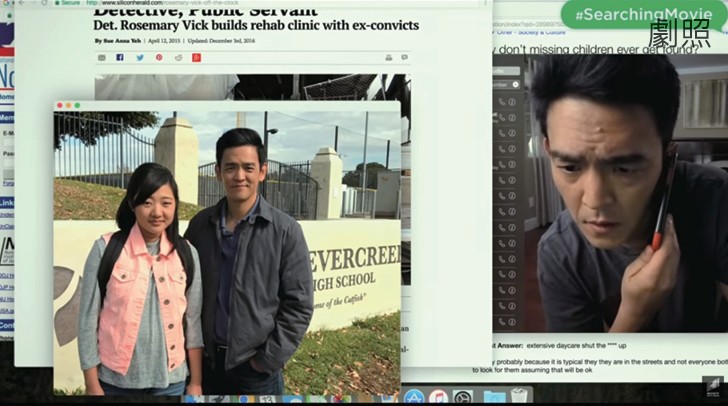Screen dimensions: 728x406
Task: Click the number entry field in FaceTime
Action: point(506,85)
